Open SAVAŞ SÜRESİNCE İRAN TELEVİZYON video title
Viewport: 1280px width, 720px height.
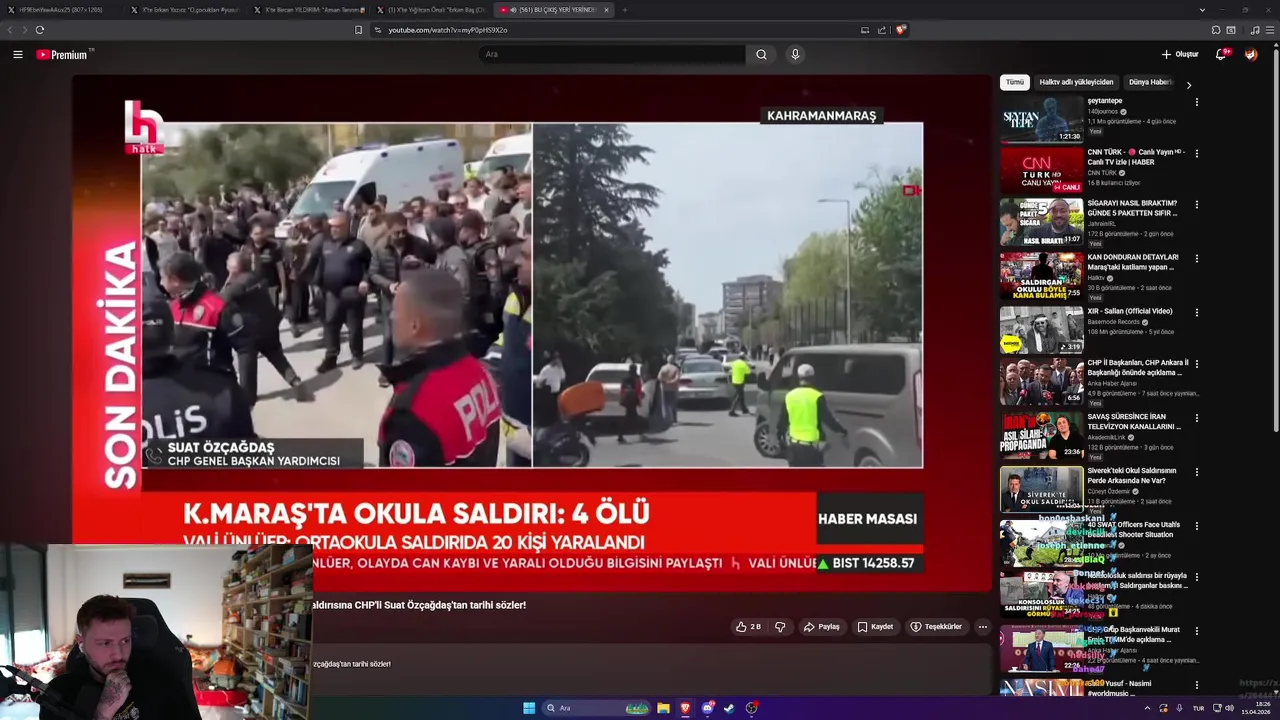(x=1134, y=421)
